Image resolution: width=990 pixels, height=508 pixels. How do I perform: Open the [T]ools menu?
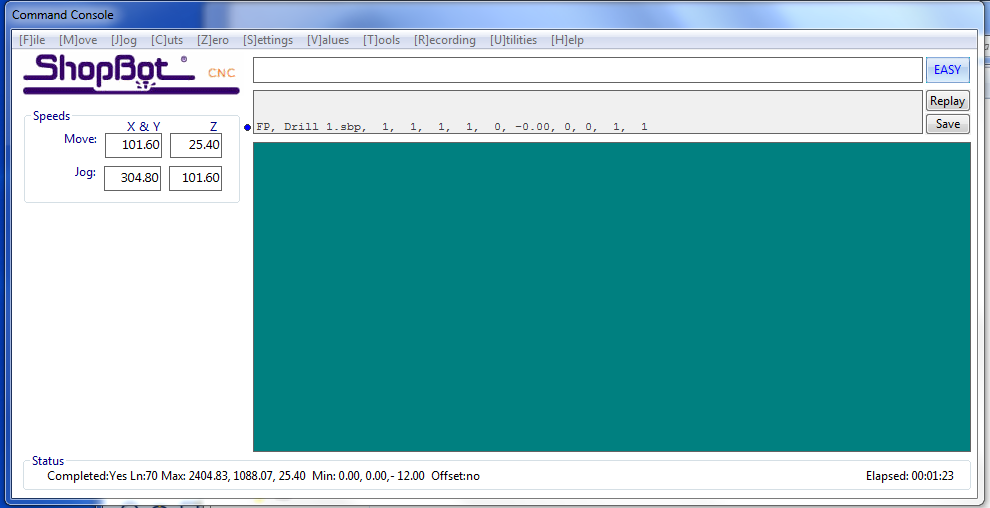(x=381, y=40)
